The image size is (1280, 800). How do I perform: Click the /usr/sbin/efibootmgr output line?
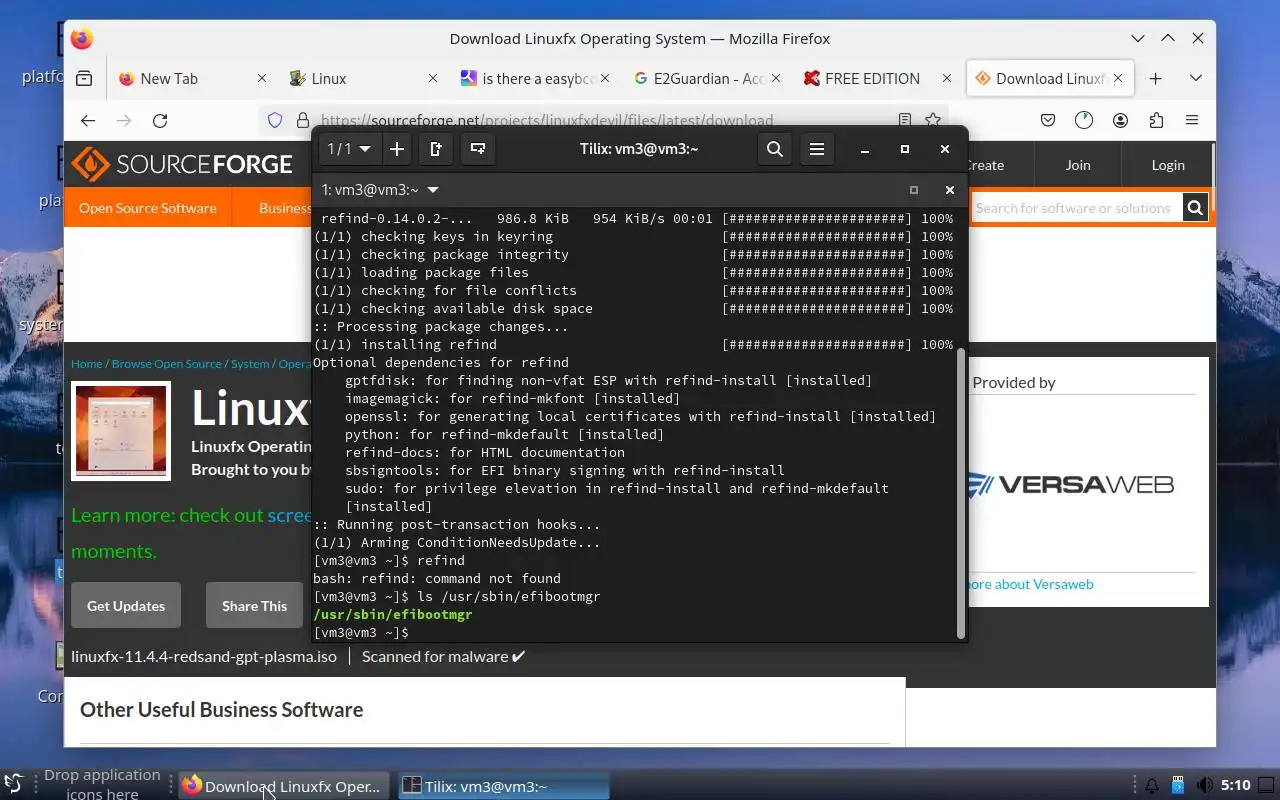tap(393, 614)
